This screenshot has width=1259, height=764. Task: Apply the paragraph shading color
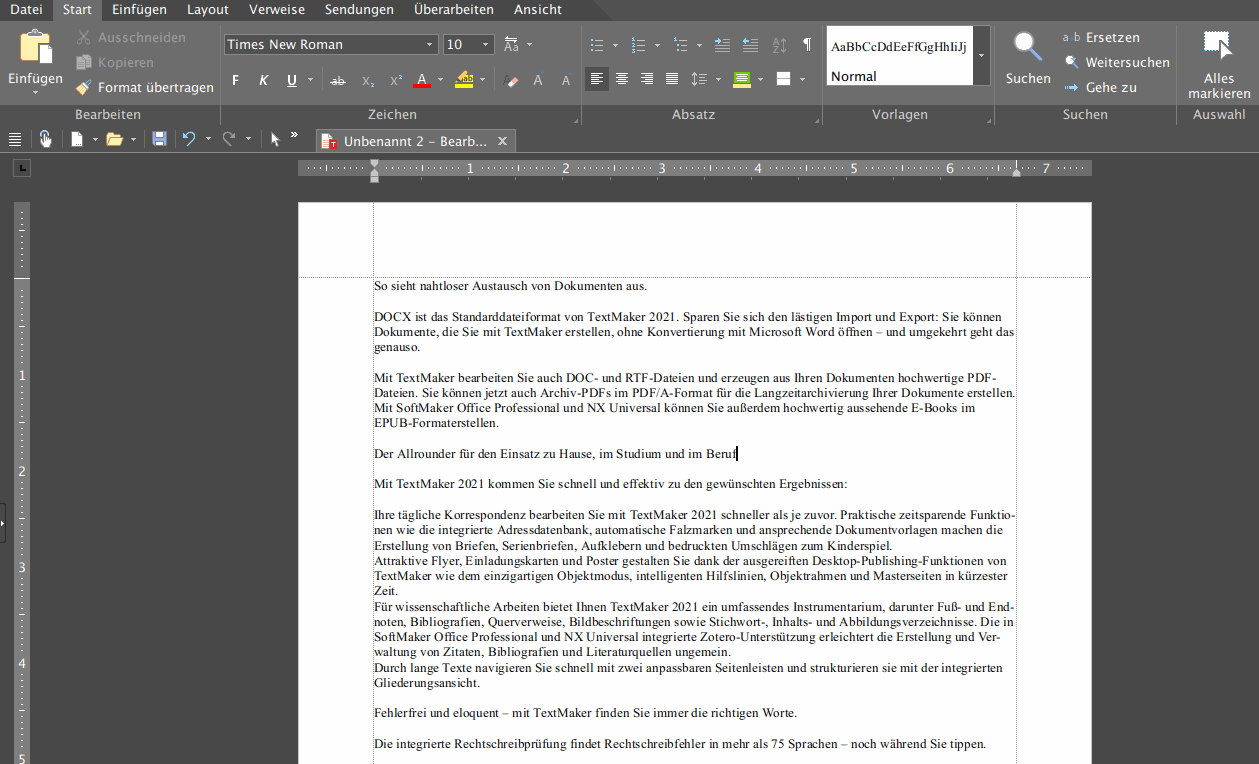click(741, 79)
